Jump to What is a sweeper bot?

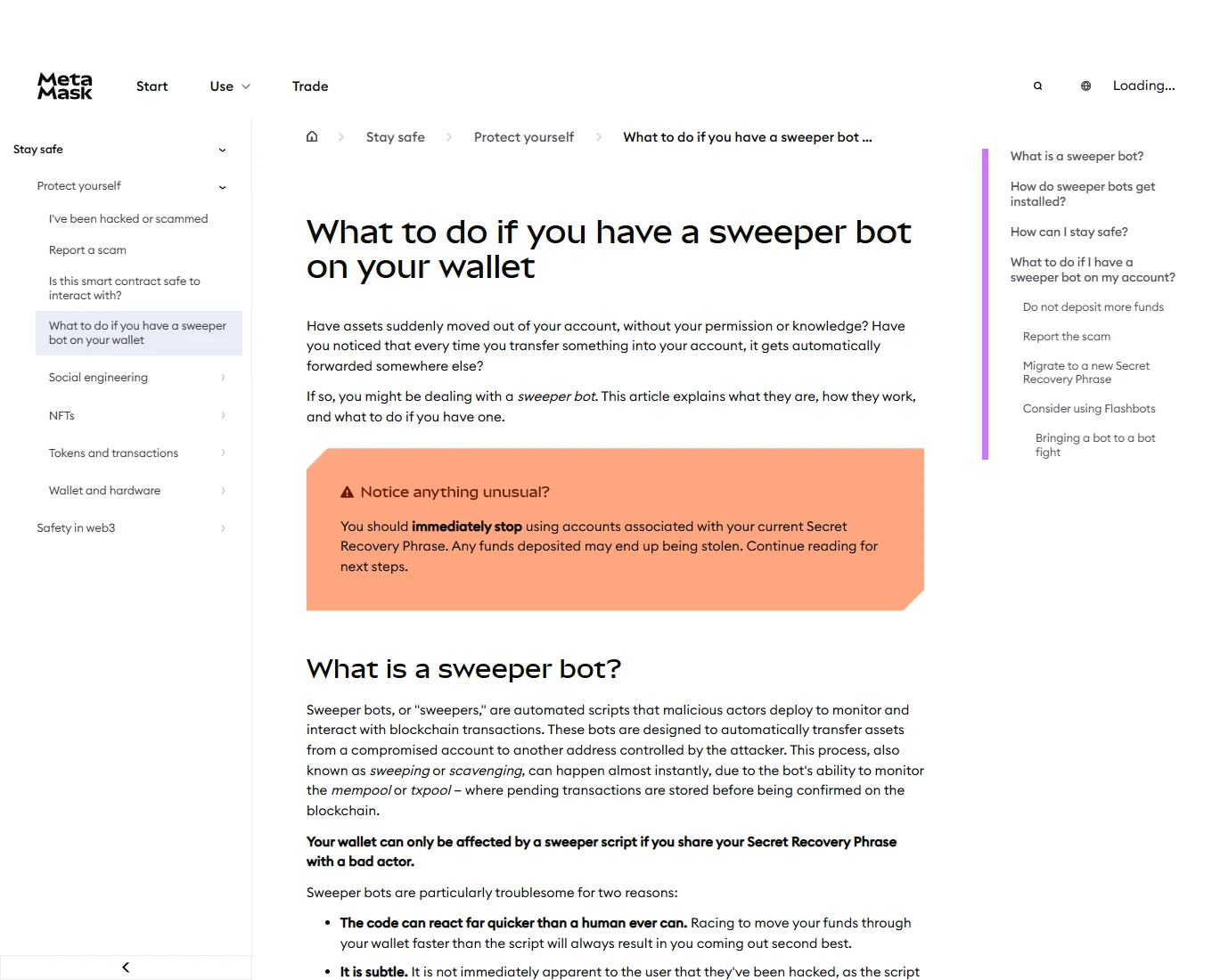pyautogui.click(x=1077, y=156)
